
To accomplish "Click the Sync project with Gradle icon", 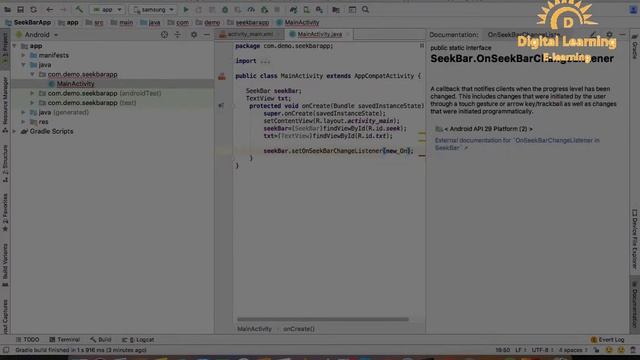I will pos(293,9).
